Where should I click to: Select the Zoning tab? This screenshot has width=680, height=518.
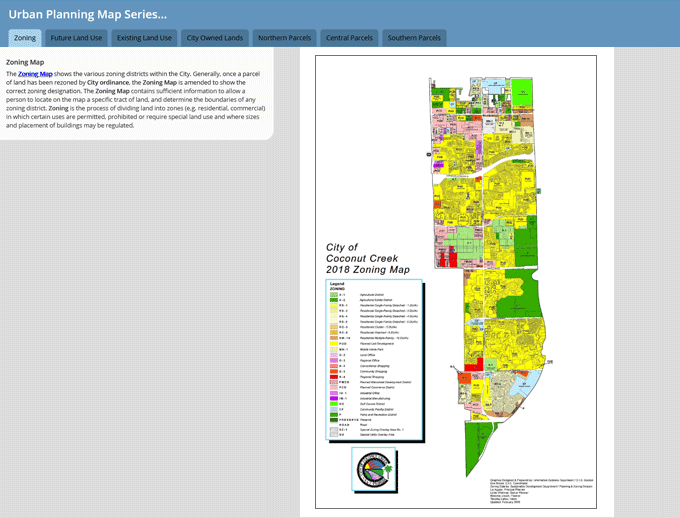tap(25, 38)
